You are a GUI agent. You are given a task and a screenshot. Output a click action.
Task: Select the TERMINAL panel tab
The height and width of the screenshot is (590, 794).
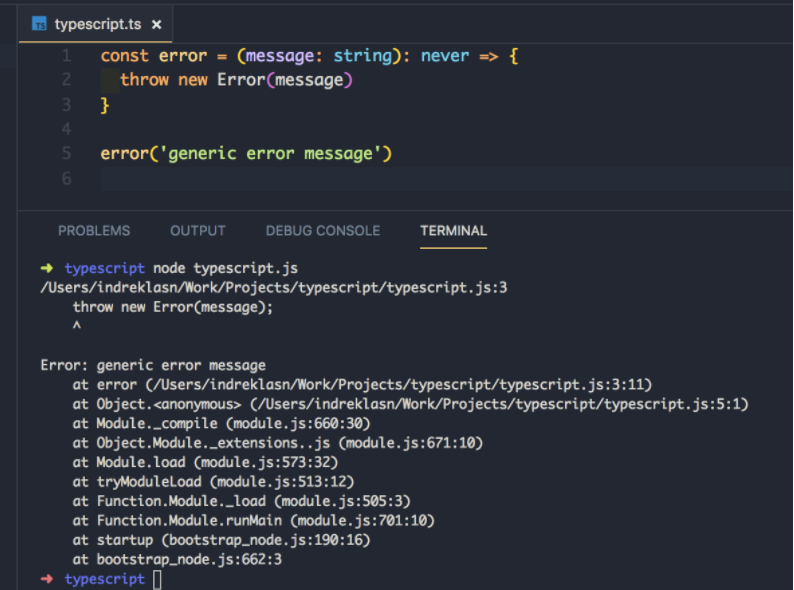pos(454,231)
